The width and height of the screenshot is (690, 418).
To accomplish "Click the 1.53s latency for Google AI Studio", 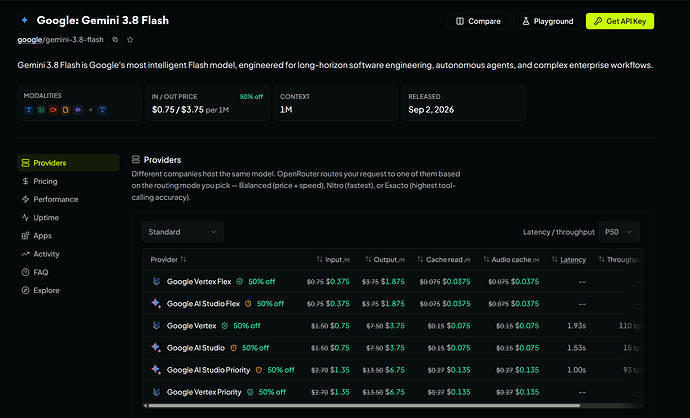I will [x=576, y=348].
